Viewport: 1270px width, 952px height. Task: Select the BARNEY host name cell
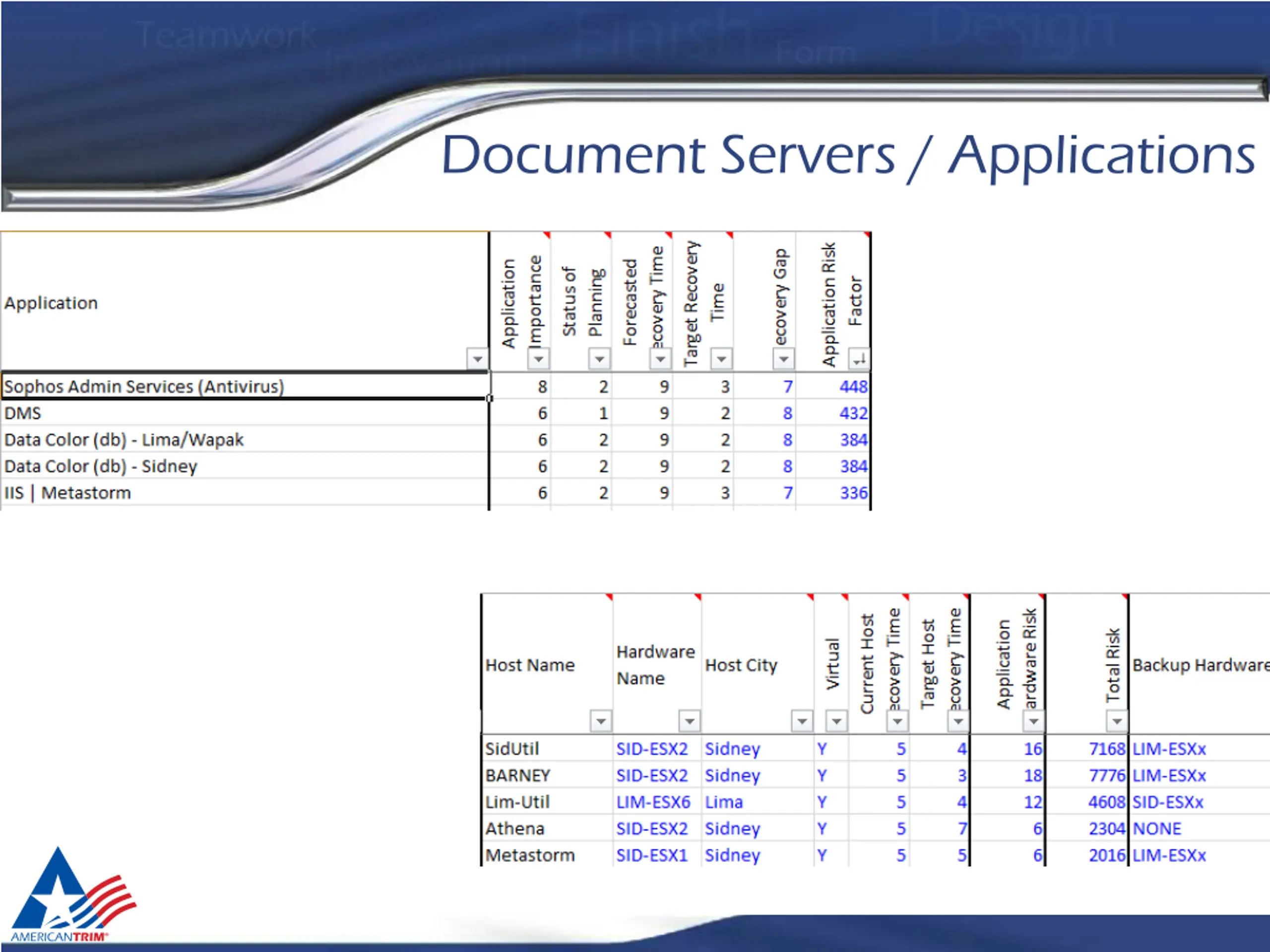pos(518,776)
